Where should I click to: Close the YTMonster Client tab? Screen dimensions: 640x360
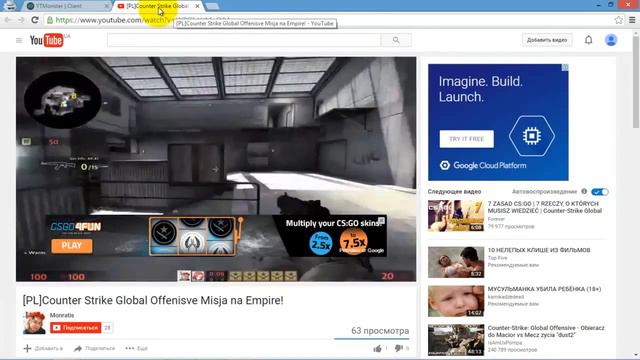coord(107,6)
